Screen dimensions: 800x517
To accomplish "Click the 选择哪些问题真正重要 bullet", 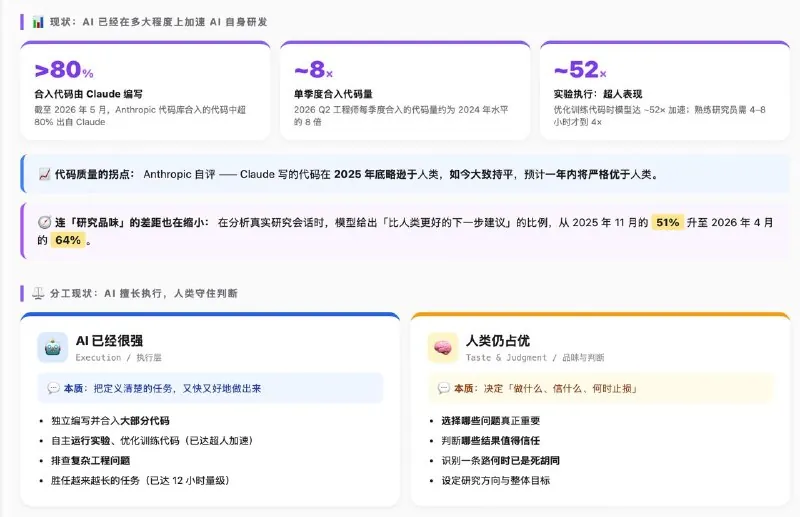I will pyautogui.click(x=490, y=421).
